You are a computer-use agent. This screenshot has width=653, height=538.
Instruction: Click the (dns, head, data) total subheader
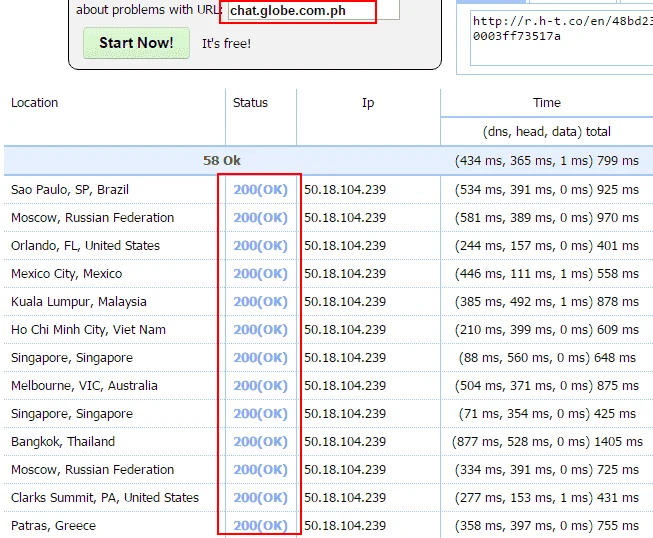547,132
